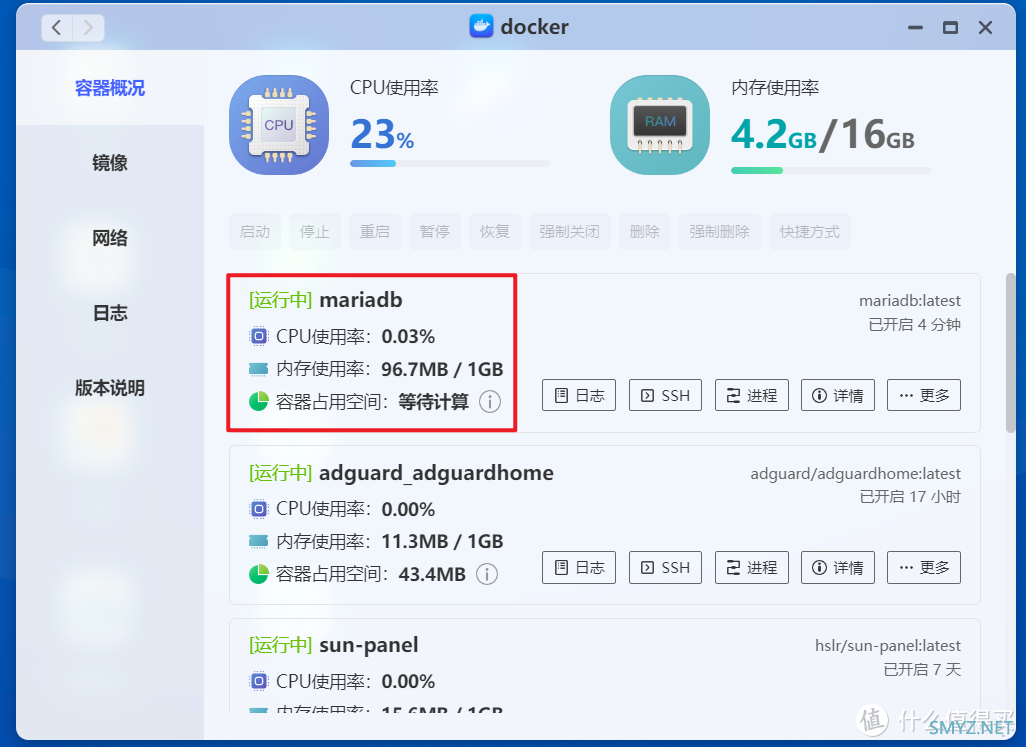The image size is (1026, 747).
Task: Click the back navigation arrow
Action: point(57,28)
